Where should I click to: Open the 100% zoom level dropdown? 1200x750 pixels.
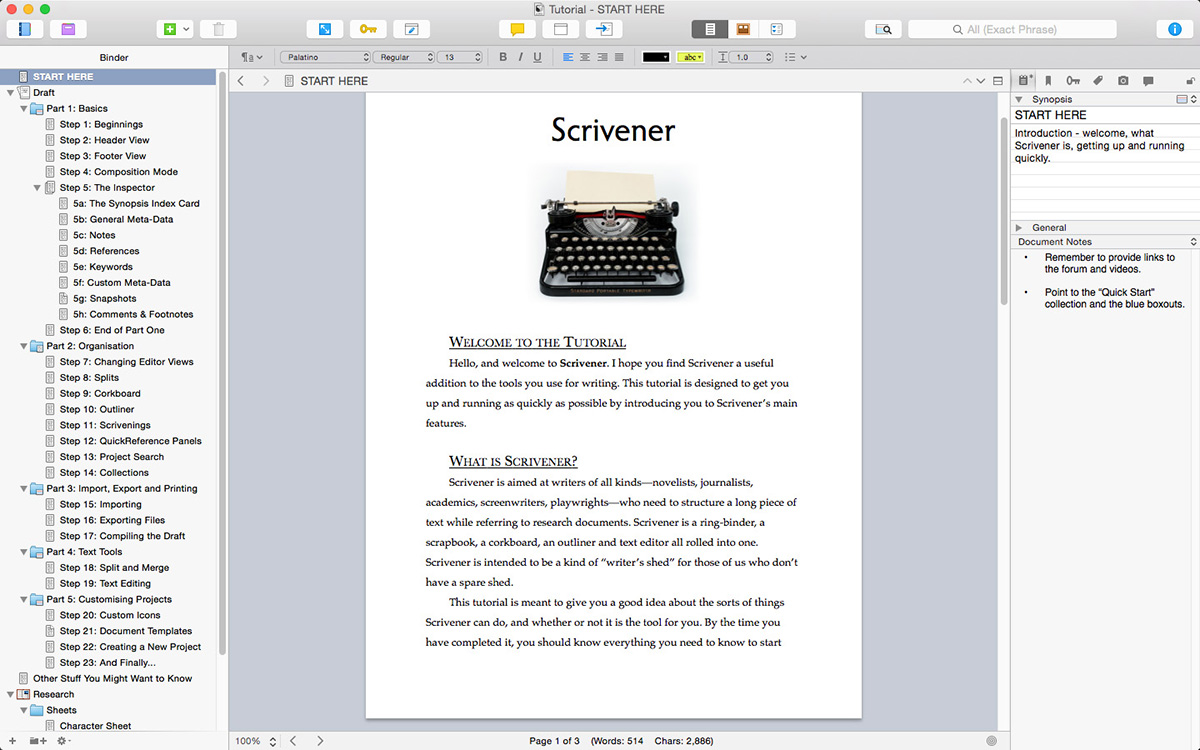click(255, 741)
